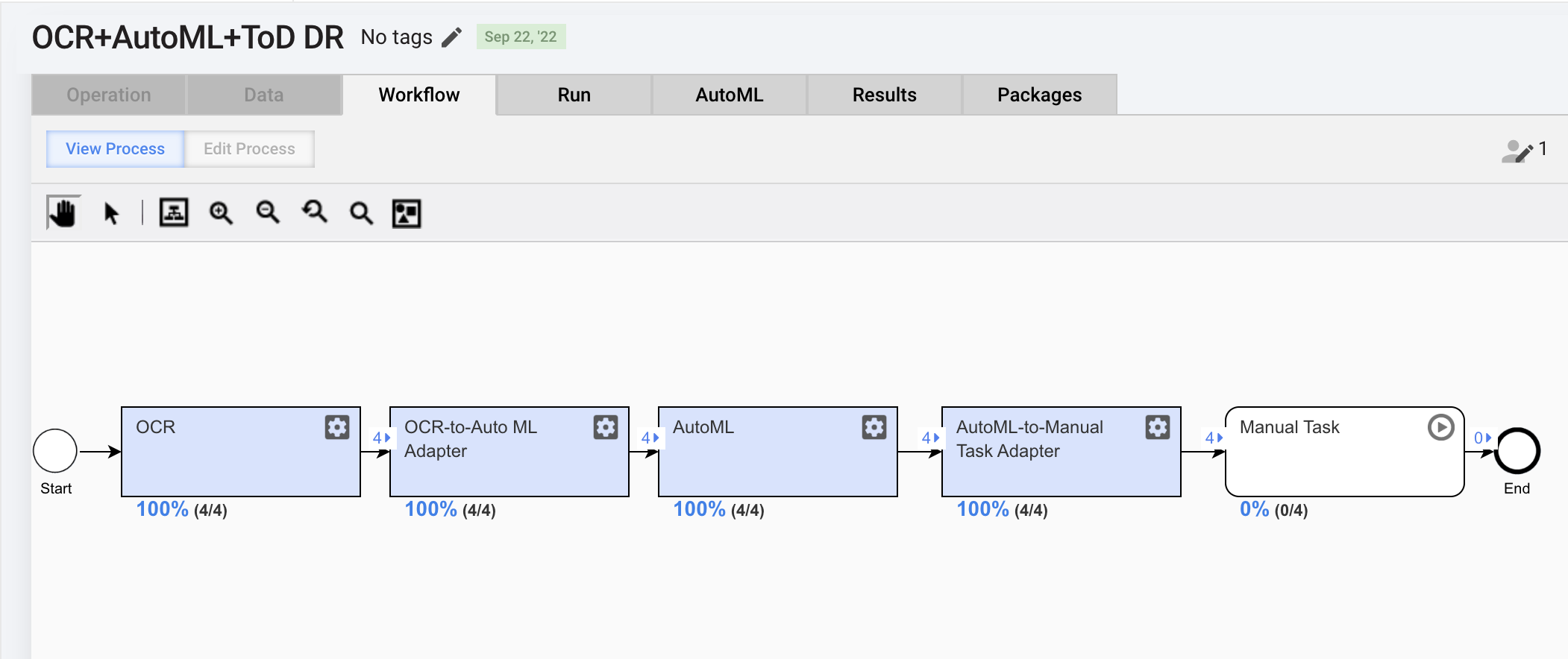Select the AutoML step box
The height and width of the screenshot is (659, 1568).
coord(778,452)
